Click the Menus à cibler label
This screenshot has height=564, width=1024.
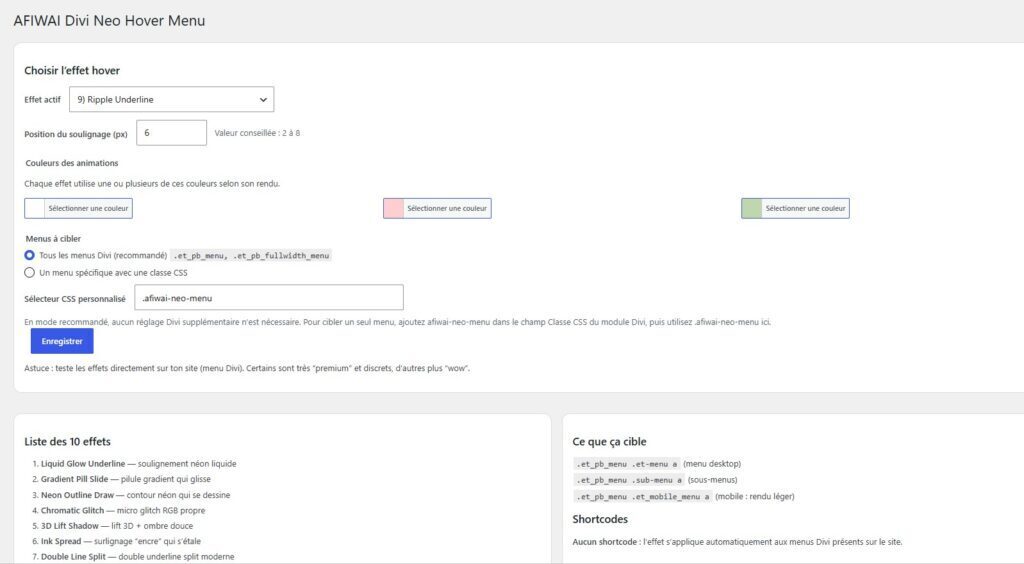point(53,239)
